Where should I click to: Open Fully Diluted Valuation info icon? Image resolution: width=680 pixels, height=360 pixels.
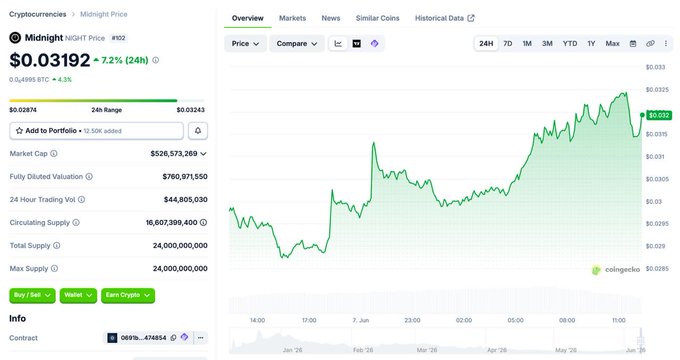[x=89, y=177]
